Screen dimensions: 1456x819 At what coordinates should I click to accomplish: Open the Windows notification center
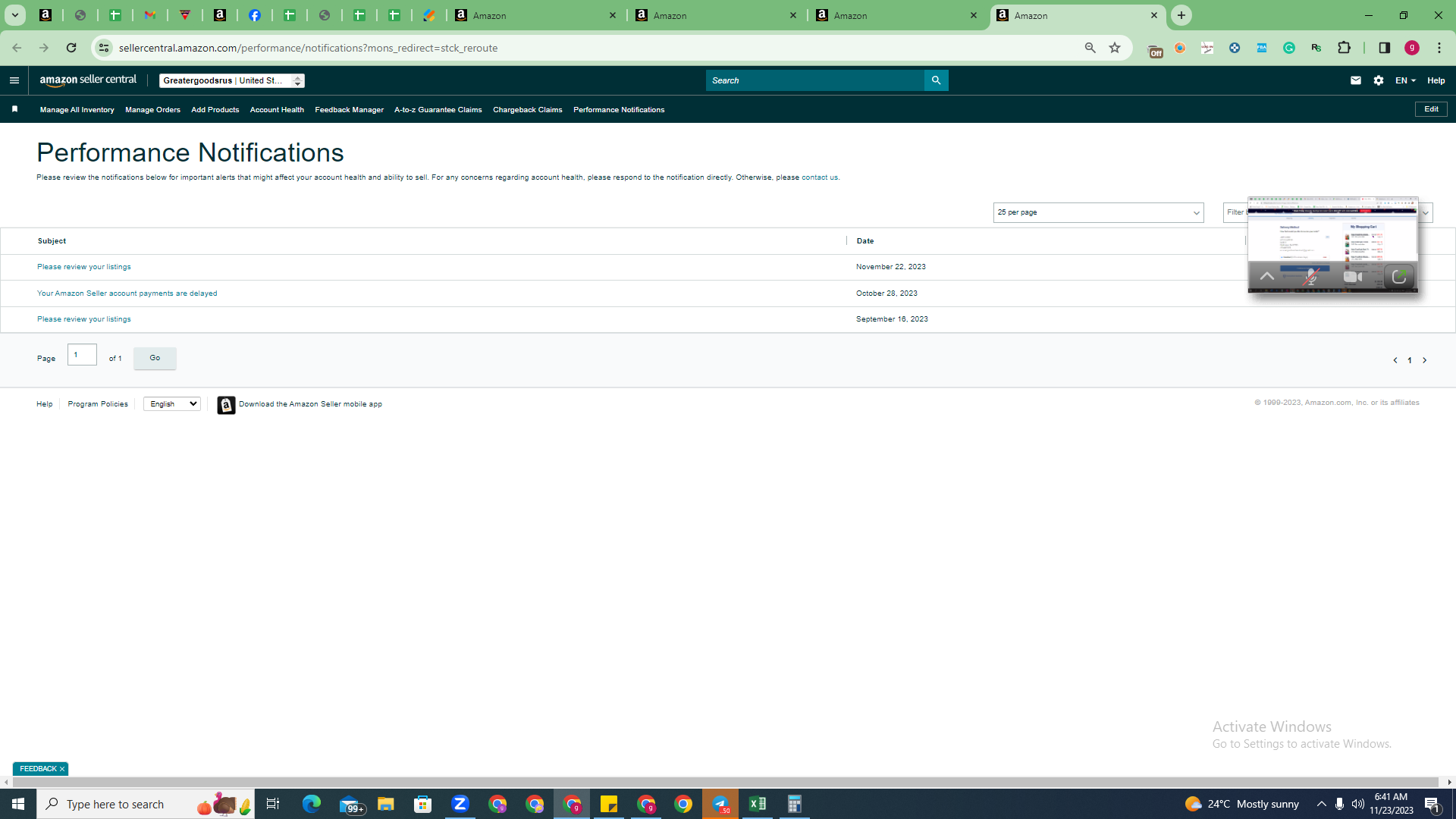(1432, 804)
